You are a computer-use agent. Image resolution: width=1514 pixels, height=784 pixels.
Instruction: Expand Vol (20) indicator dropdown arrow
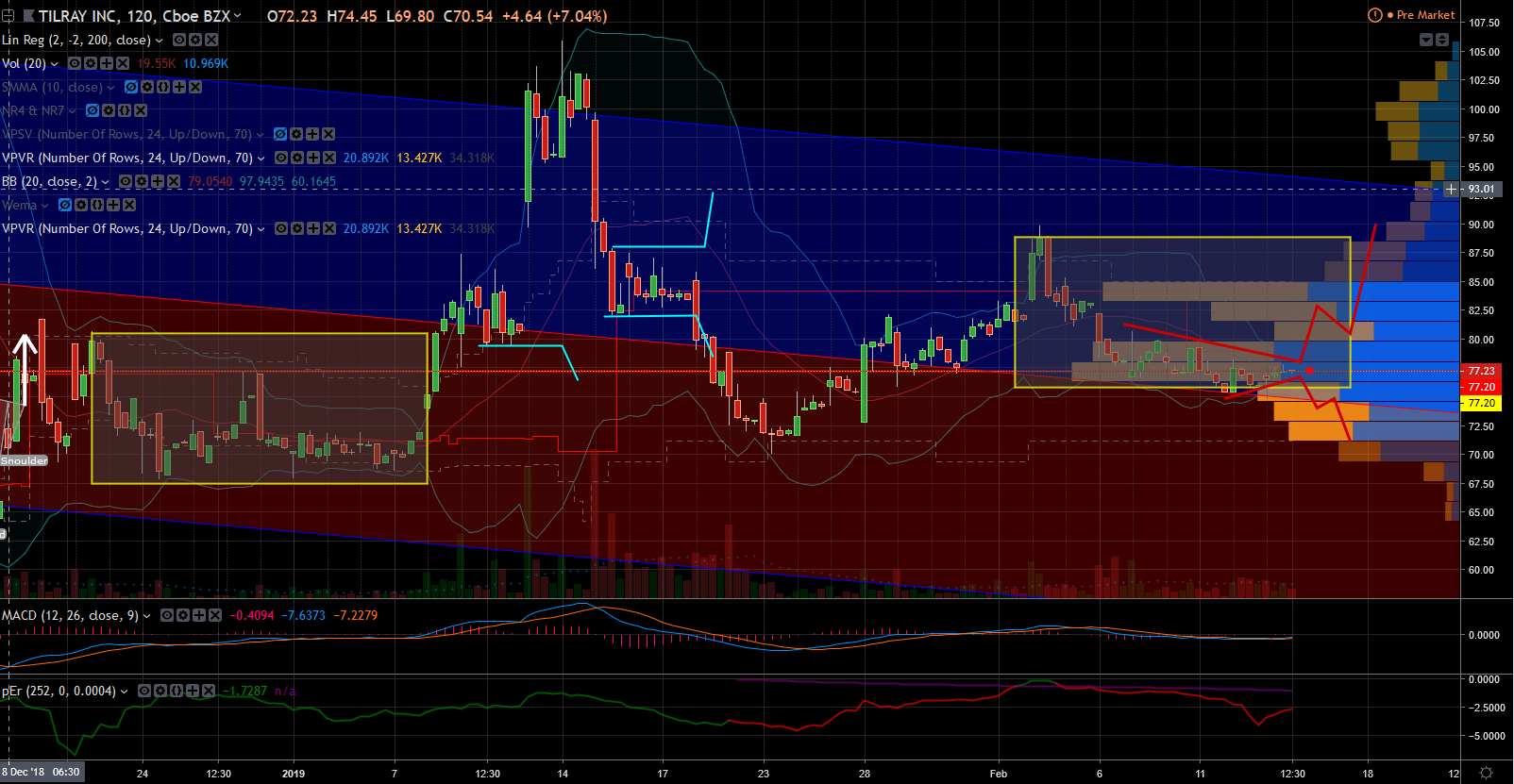[54, 64]
